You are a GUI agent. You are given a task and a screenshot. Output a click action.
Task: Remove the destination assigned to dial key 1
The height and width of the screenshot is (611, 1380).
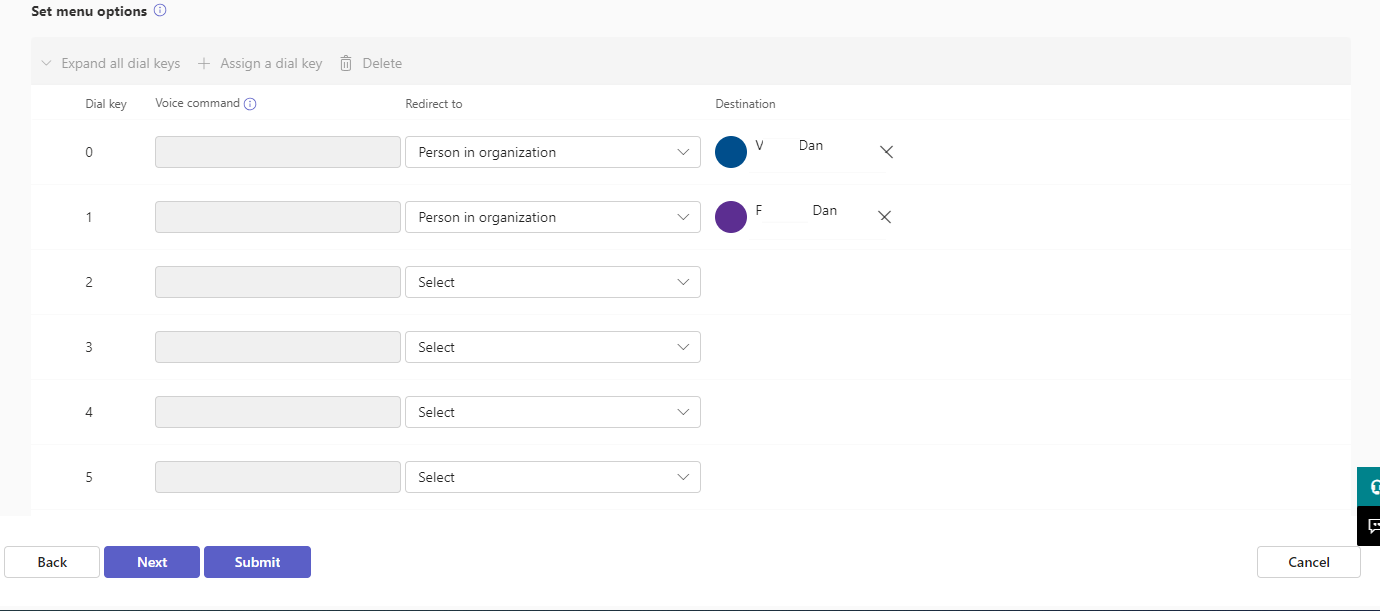pyautogui.click(x=883, y=216)
